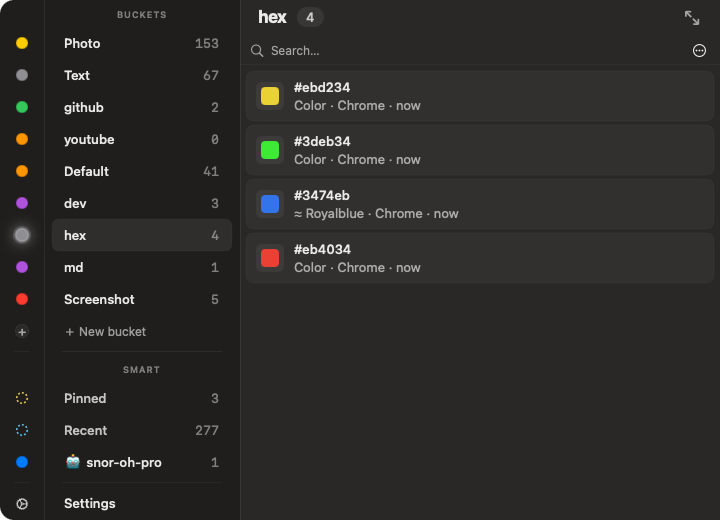This screenshot has height=520, width=720.
Task: Click the orange dot for youtube bucket
Action: coord(22,139)
